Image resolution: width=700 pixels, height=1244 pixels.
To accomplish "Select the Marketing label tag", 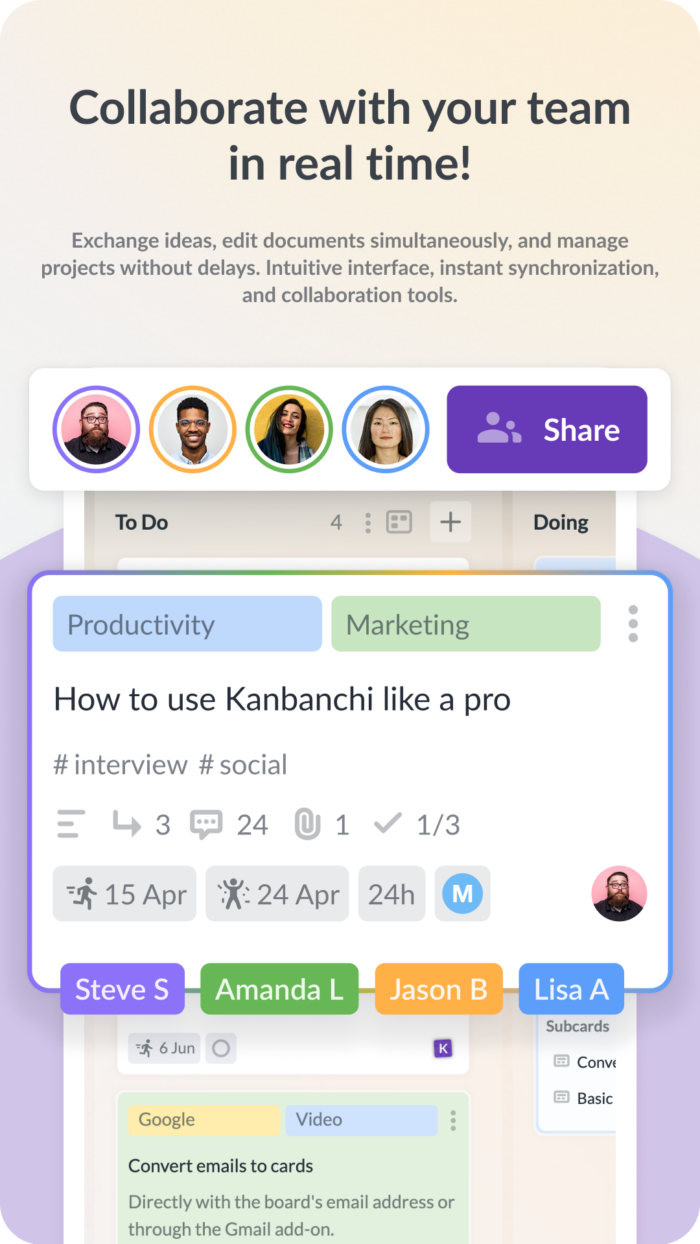I will point(466,624).
